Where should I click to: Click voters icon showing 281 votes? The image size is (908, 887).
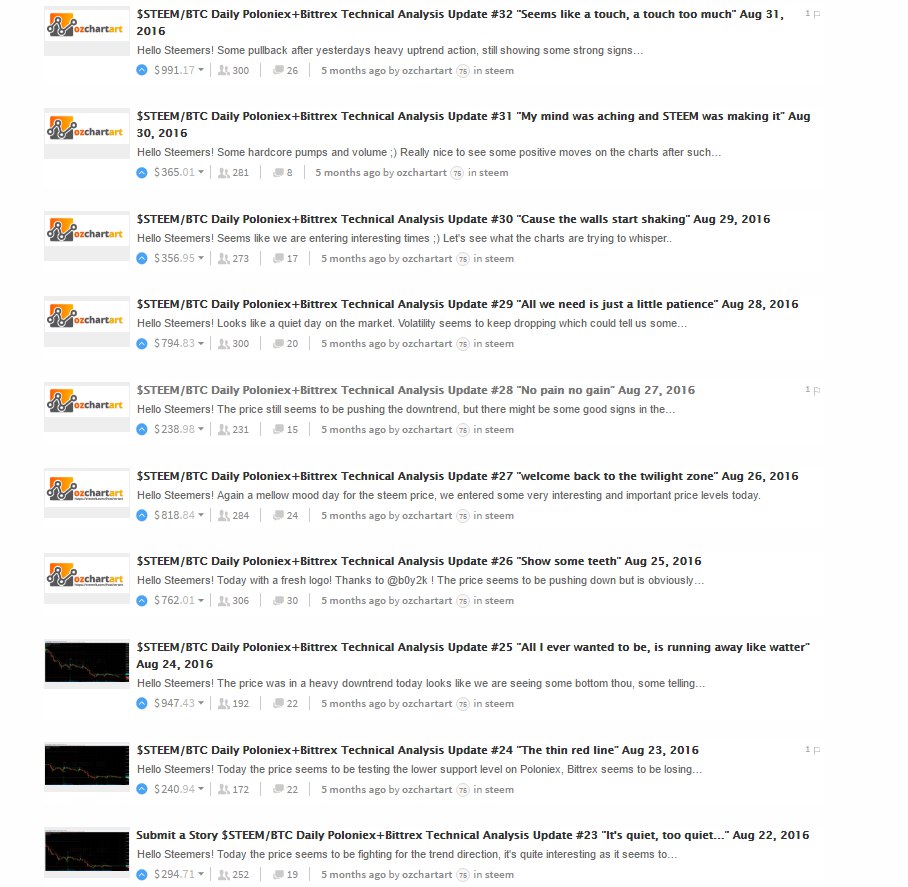(x=224, y=173)
